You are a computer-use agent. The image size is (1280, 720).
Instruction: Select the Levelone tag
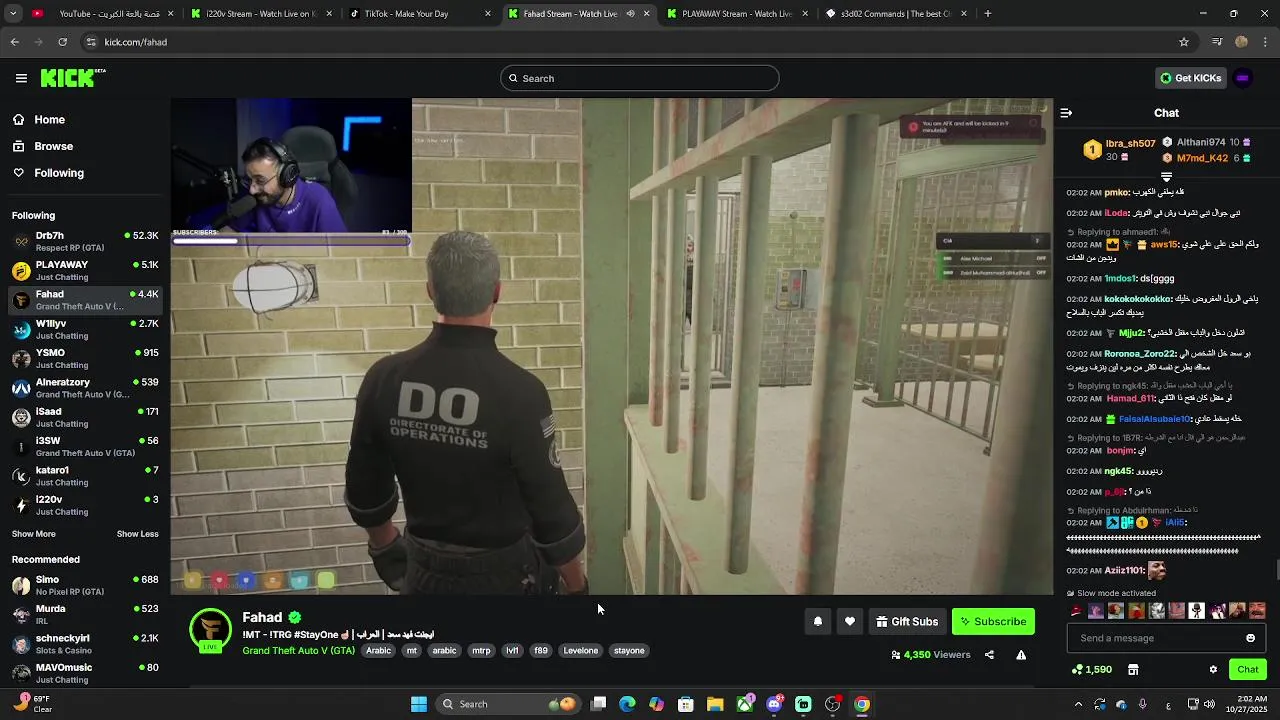581,651
